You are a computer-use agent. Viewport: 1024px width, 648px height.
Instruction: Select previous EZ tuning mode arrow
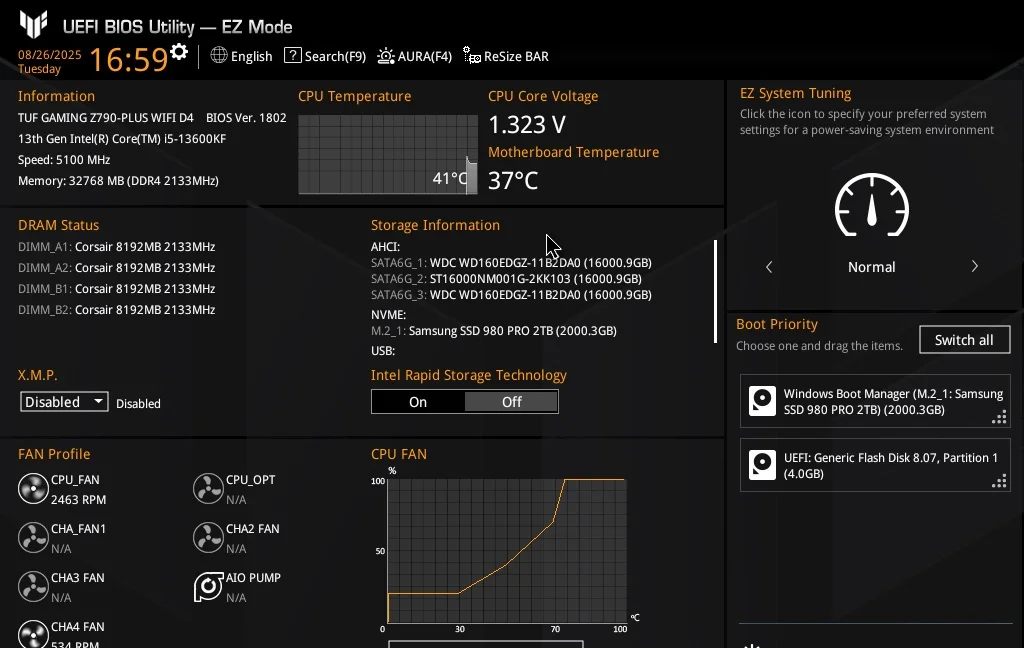(x=769, y=267)
